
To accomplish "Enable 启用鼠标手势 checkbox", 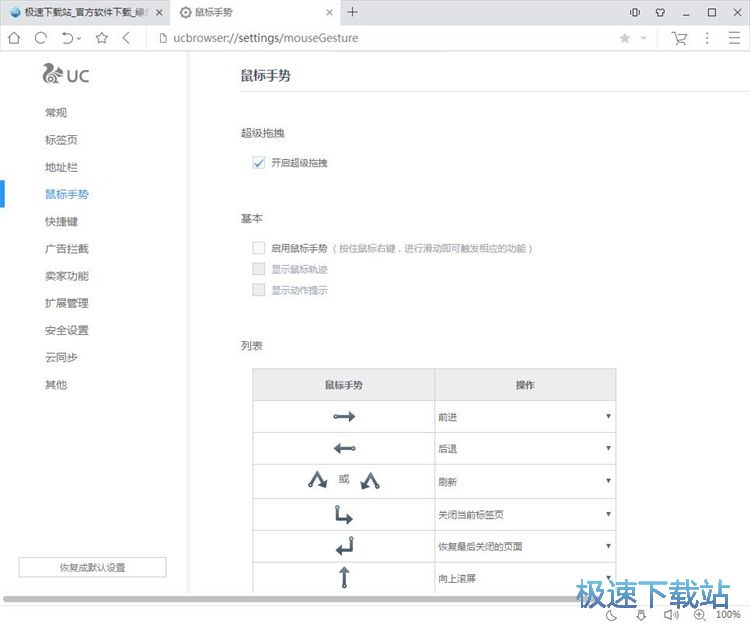I will [x=258, y=248].
